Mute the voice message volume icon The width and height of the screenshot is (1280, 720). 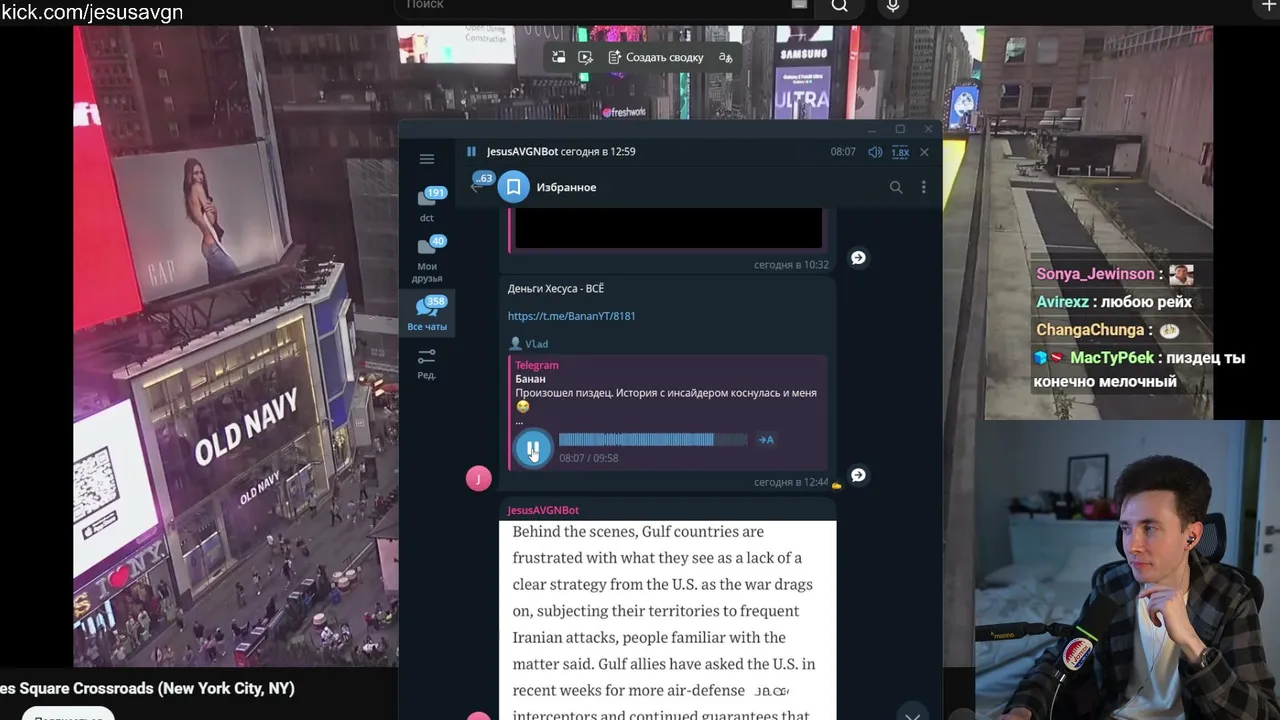click(x=875, y=152)
